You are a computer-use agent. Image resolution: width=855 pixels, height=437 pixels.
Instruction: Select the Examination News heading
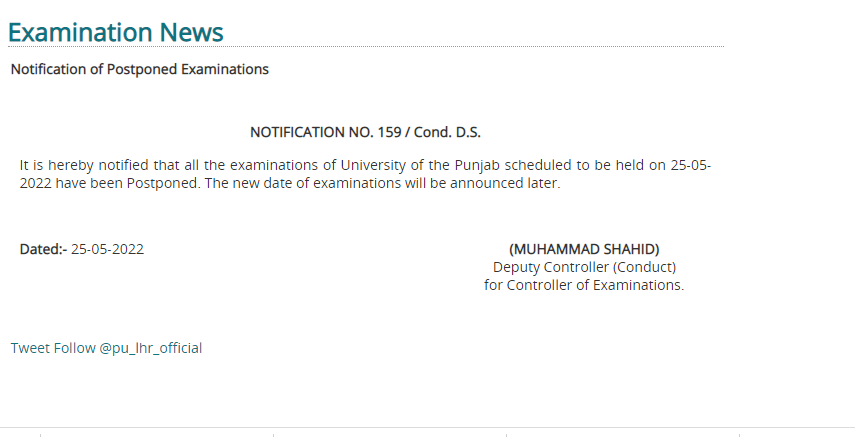(x=116, y=32)
